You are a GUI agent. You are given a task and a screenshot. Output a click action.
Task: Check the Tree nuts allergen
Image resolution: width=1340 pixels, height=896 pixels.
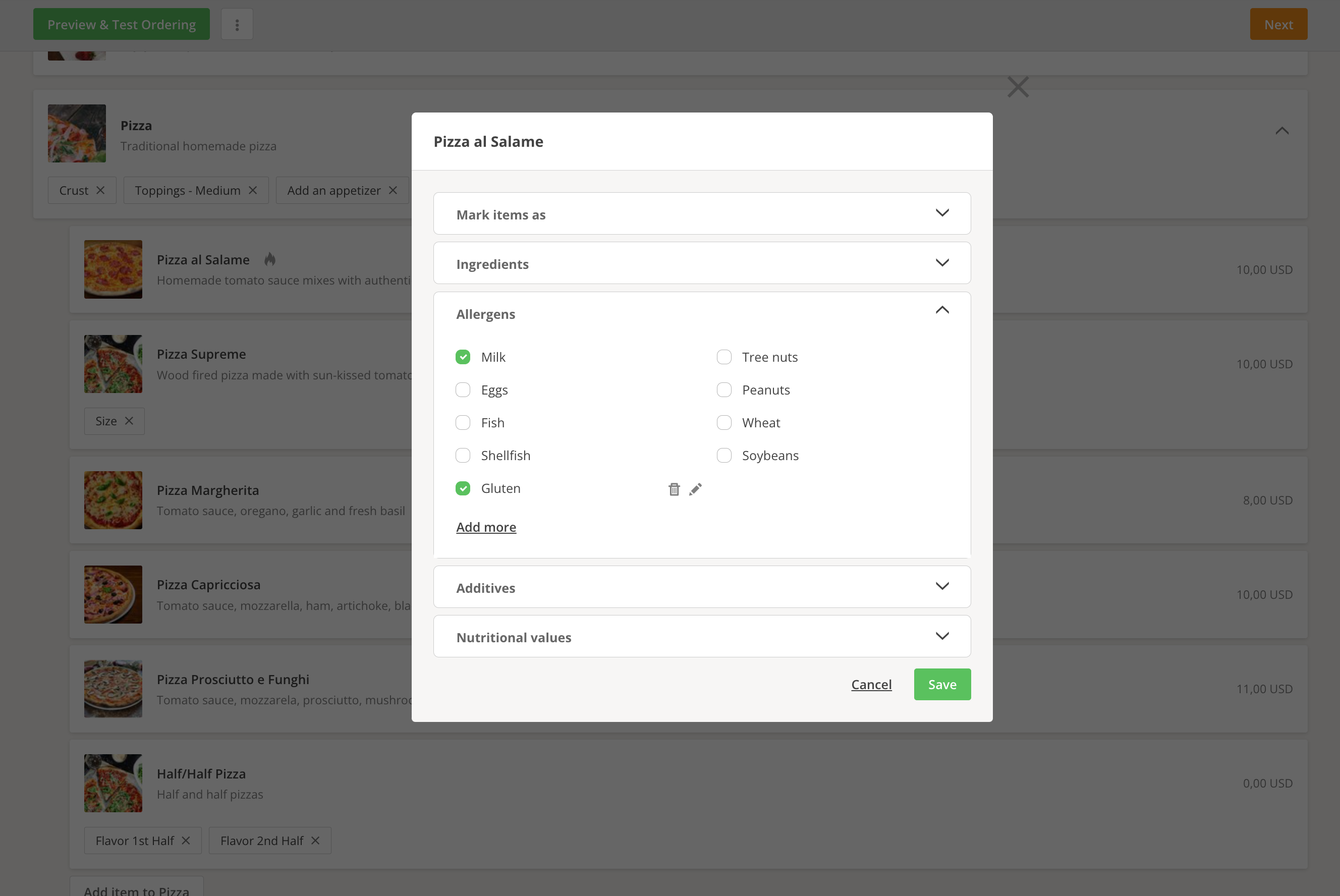point(723,357)
